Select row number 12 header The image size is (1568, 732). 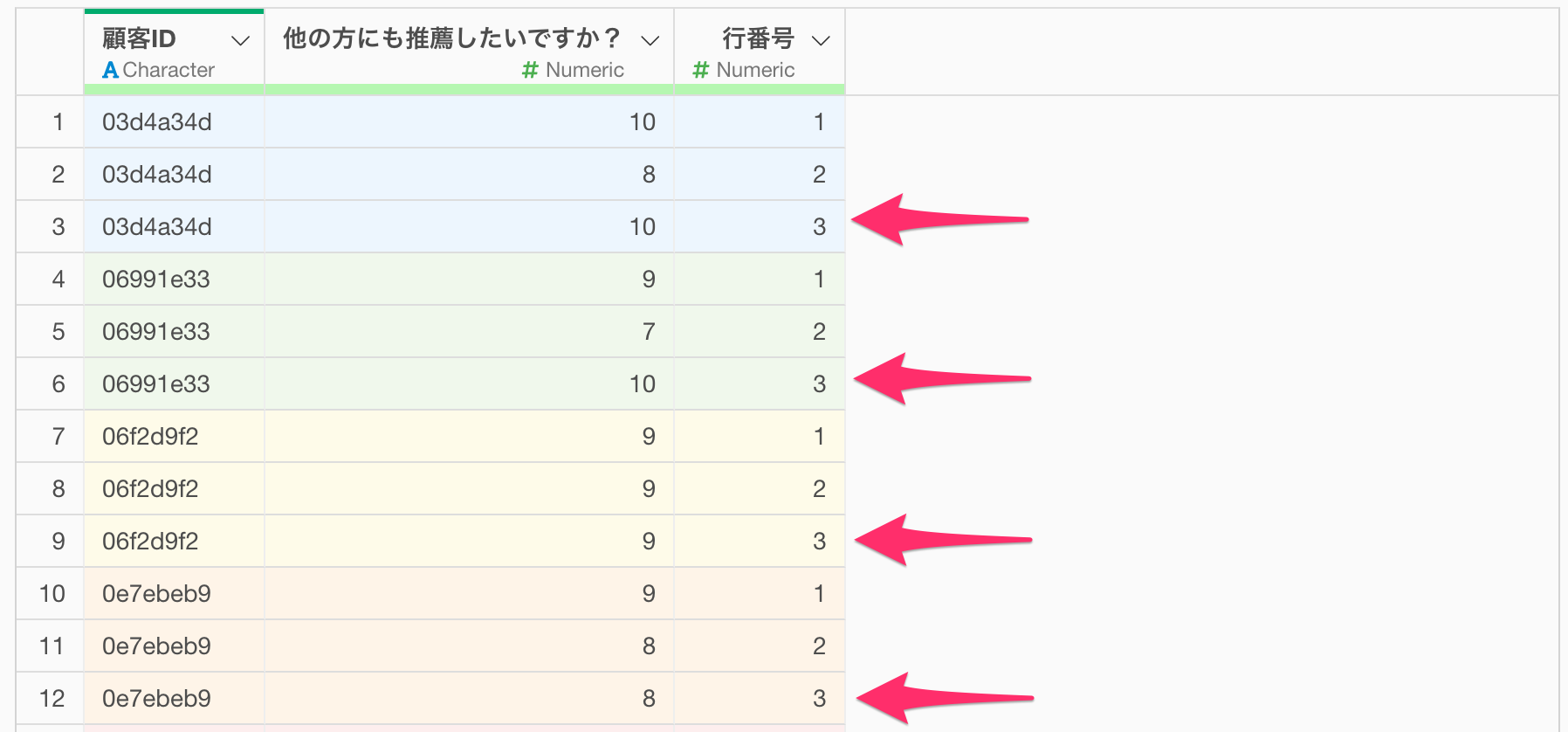pyautogui.click(x=52, y=699)
